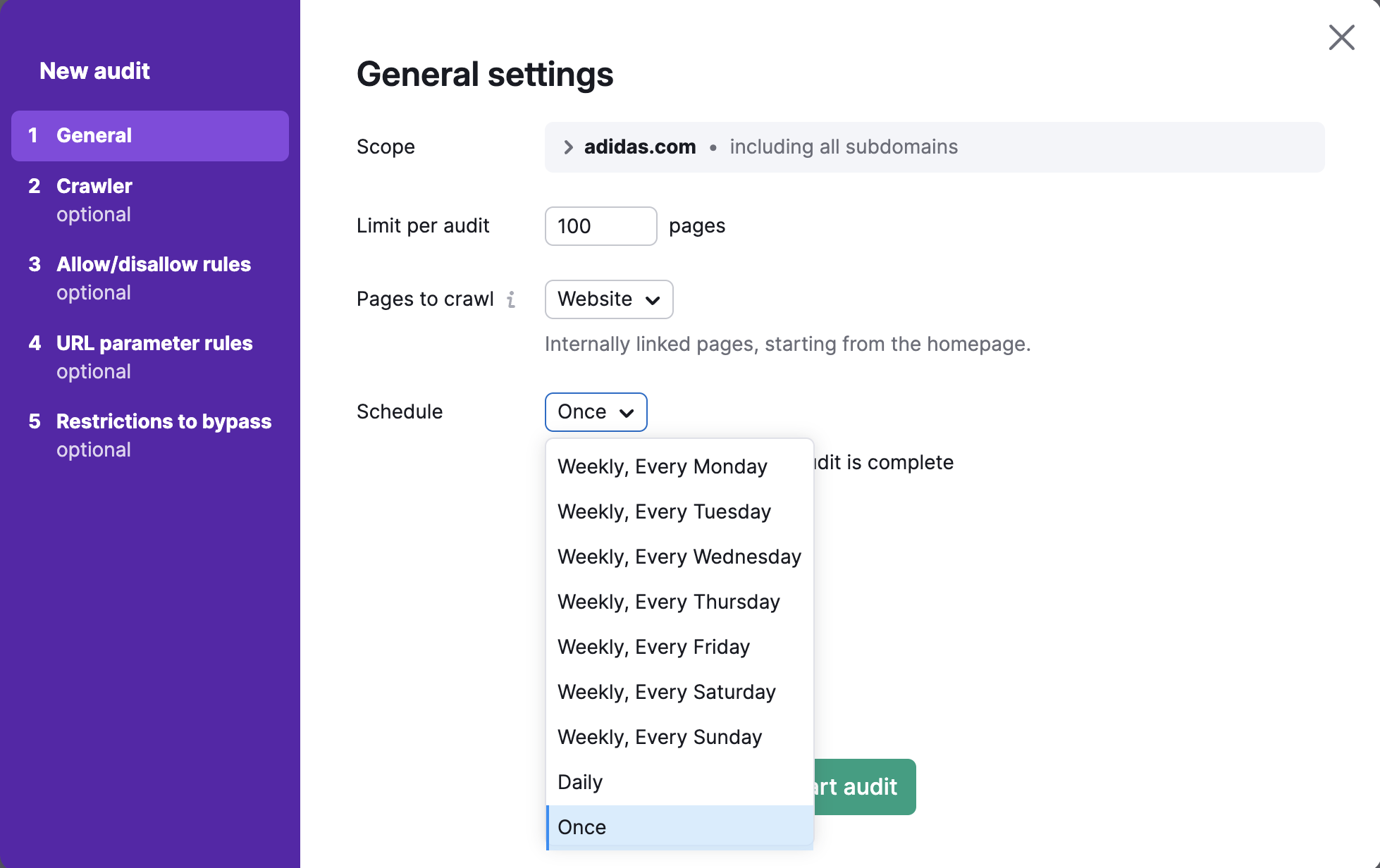
Task: Click the chevron on the Website selector
Action: point(652,299)
